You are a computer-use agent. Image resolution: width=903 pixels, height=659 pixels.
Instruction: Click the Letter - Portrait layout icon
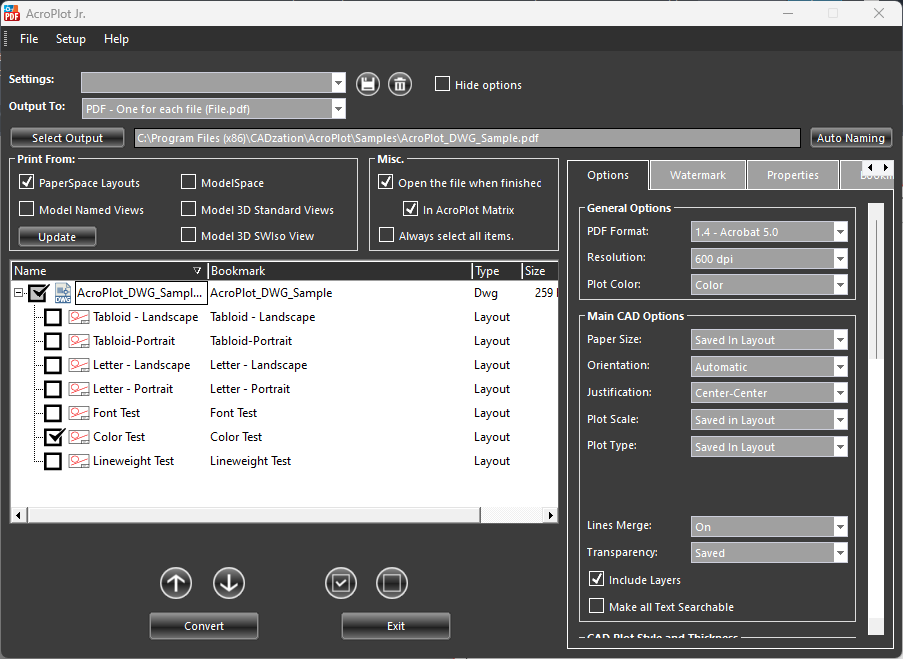tap(79, 389)
